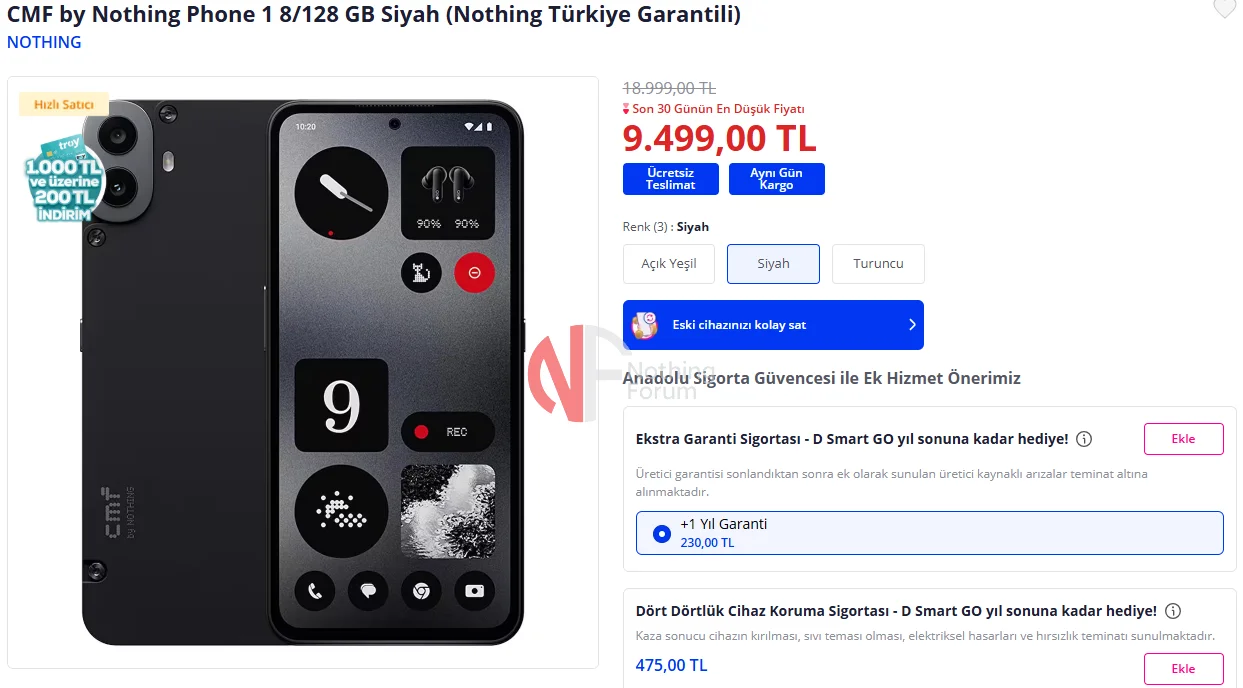The width and height of the screenshot is (1243, 688).
Task: Click the Ücretsiz Teslimat tag
Action: click(x=670, y=179)
